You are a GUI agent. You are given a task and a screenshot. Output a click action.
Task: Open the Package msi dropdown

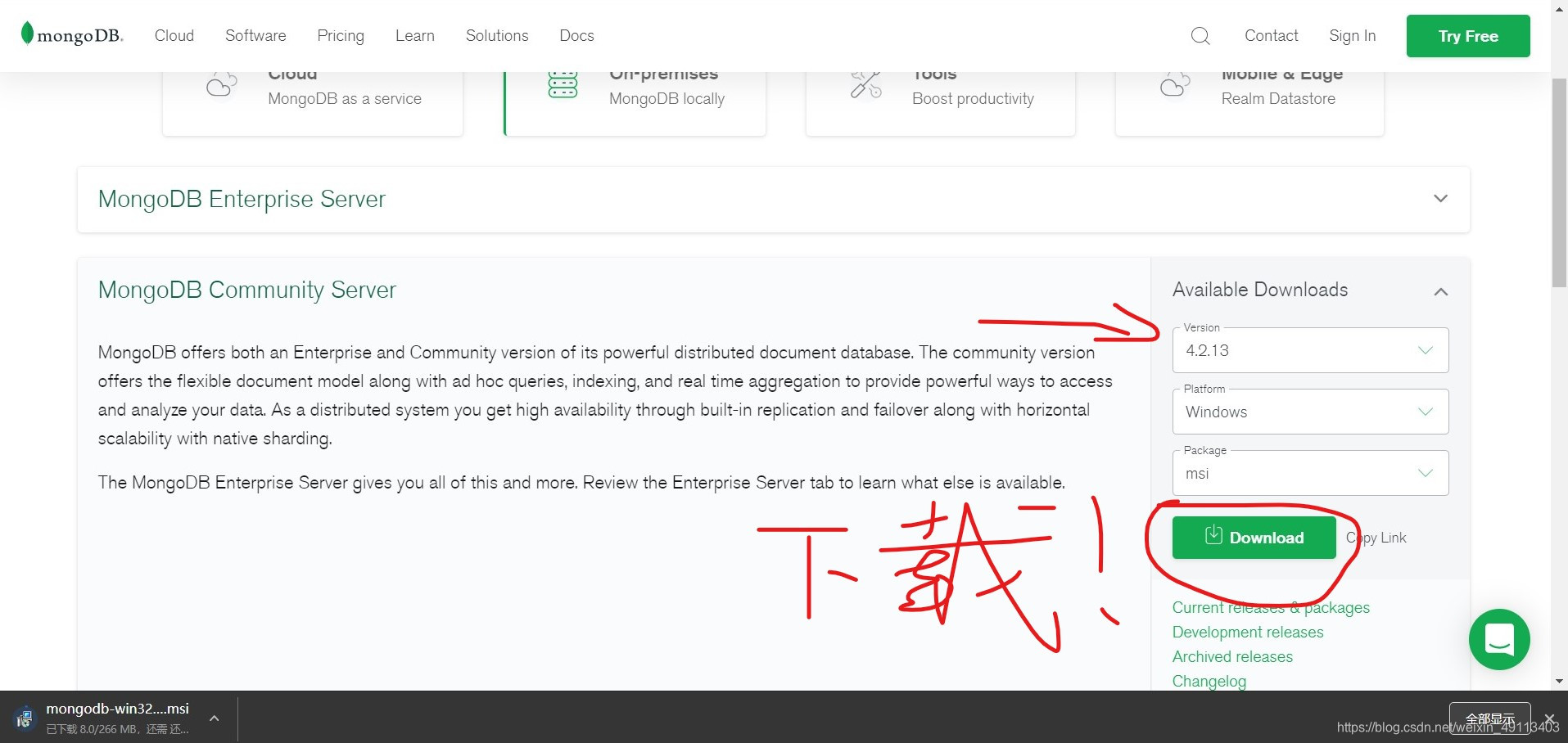click(1310, 473)
